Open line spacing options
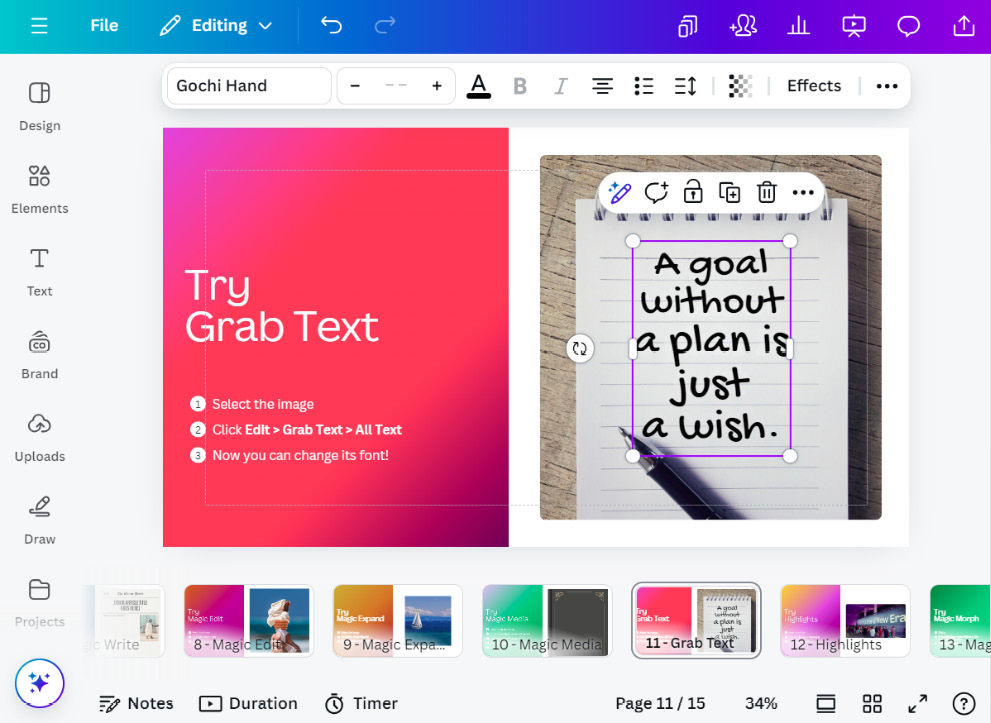 (685, 86)
